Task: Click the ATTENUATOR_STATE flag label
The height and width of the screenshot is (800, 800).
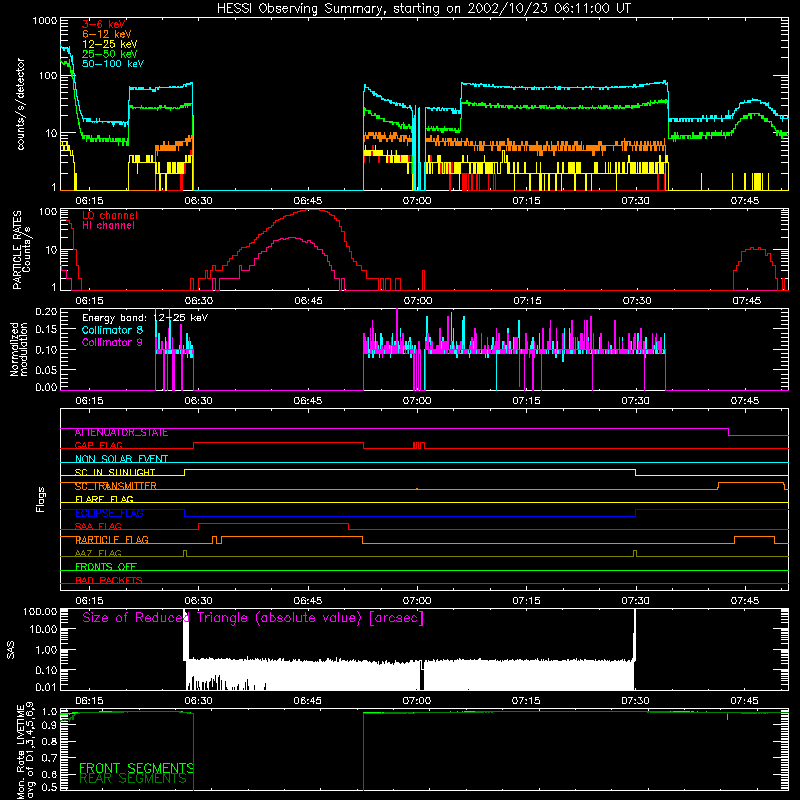Action: pos(121,433)
